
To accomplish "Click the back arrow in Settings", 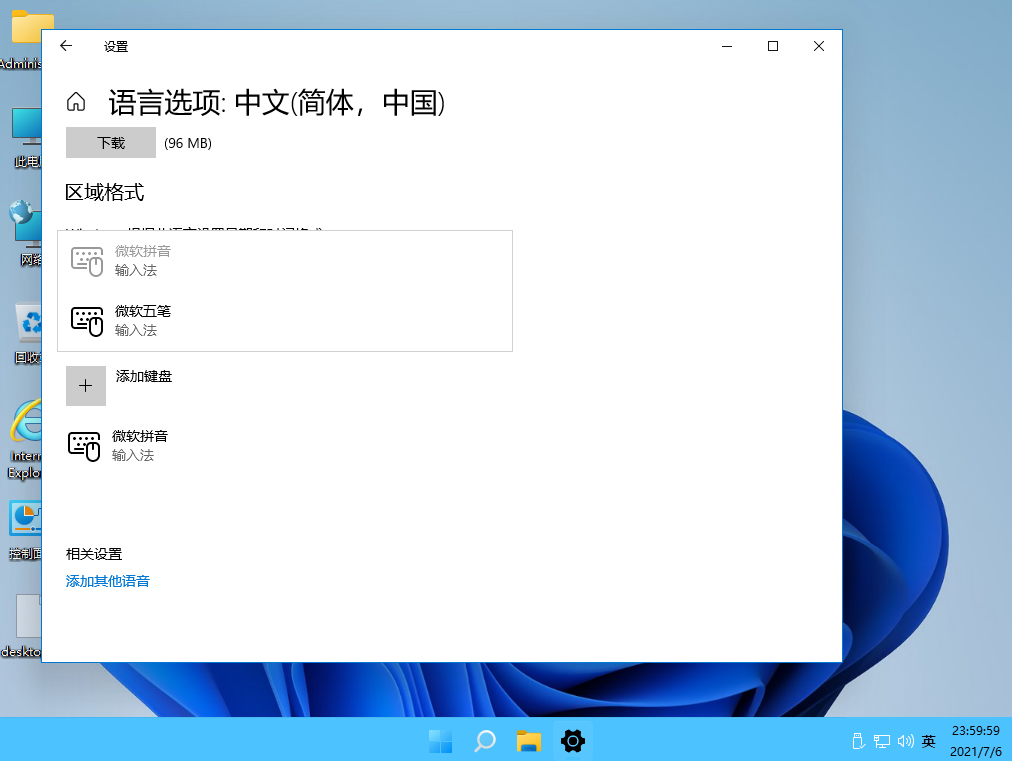I will 65,46.
